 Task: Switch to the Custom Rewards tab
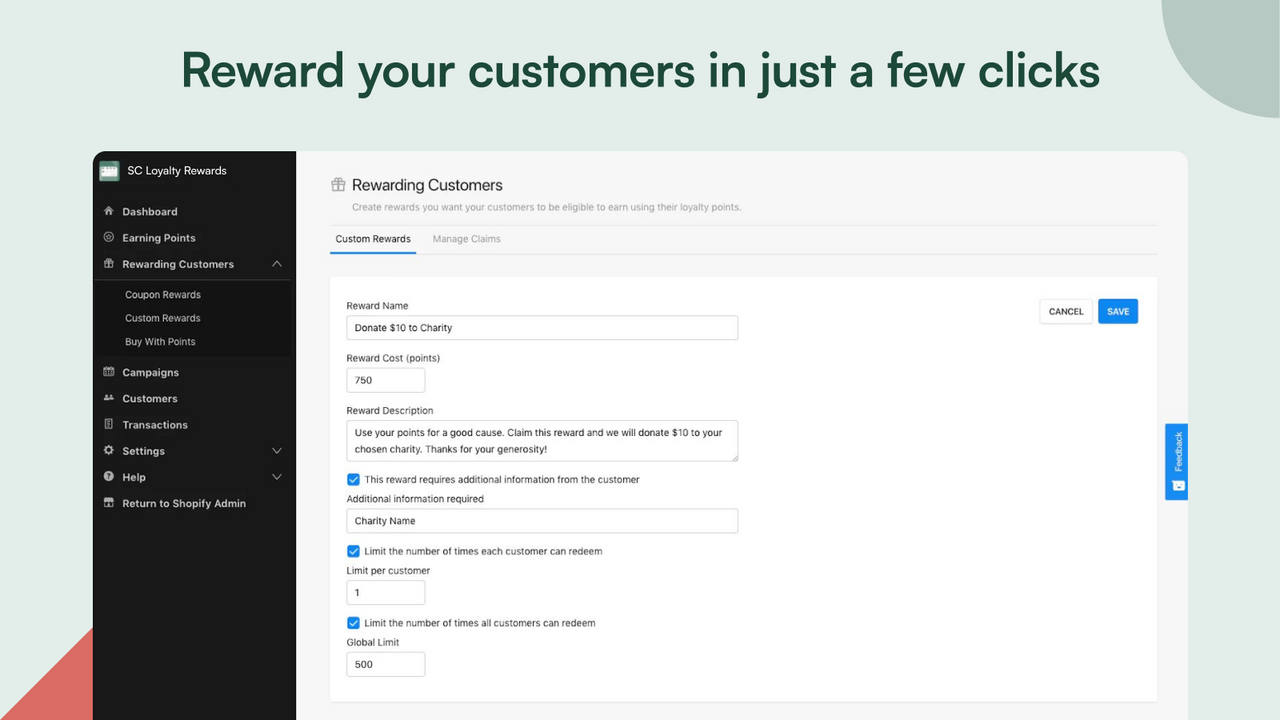click(373, 239)
